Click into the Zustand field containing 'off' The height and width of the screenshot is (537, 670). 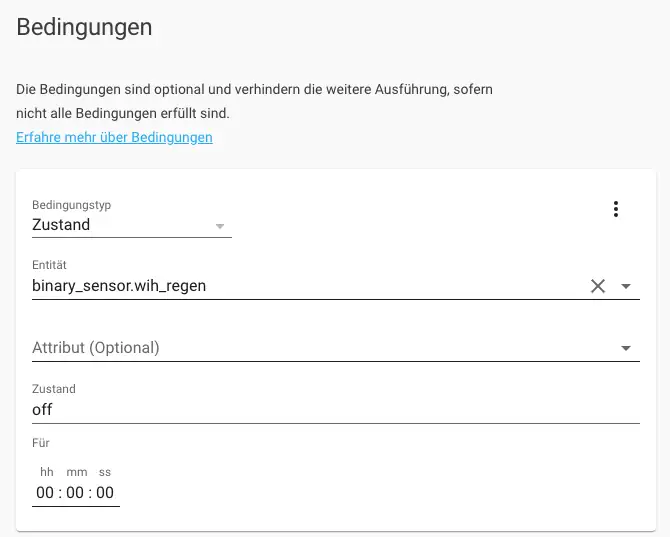point(300,409)
